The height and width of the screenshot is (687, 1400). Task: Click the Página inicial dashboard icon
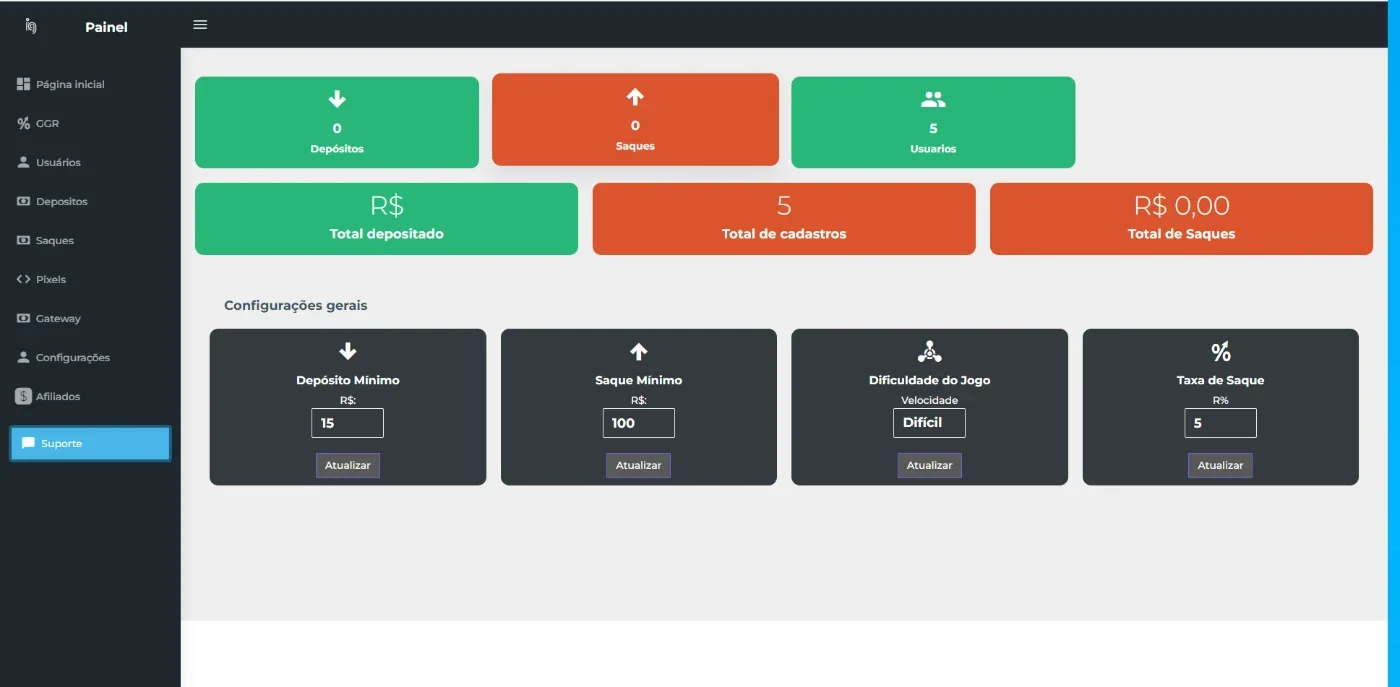[24, 84]
